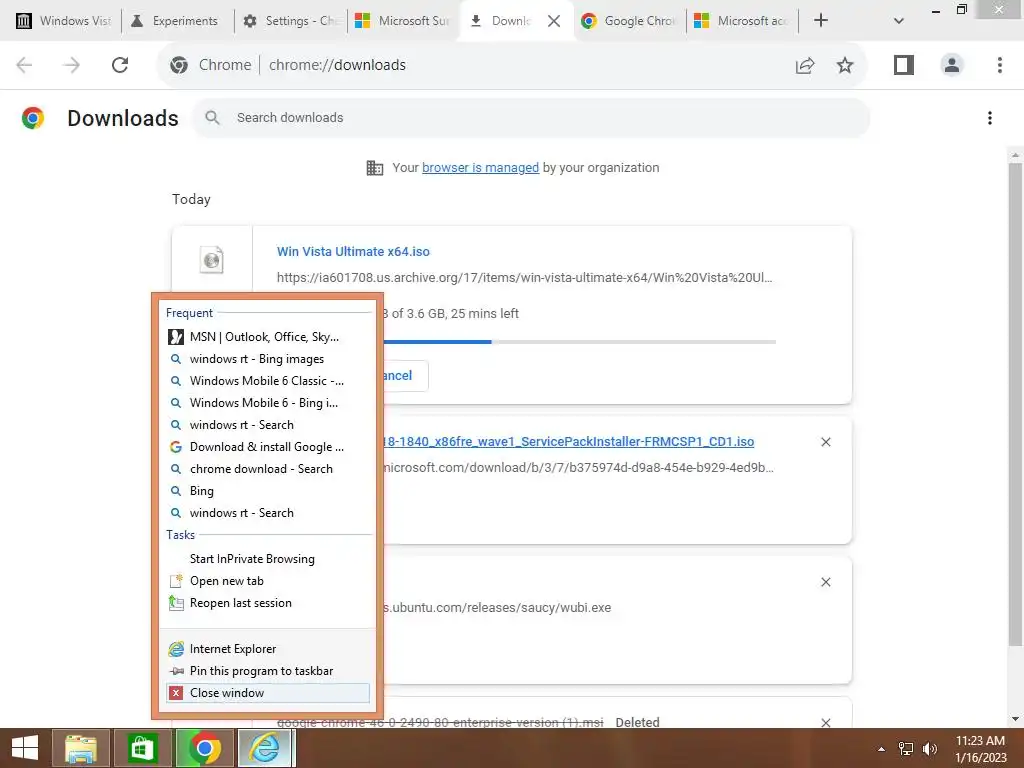Click the 'Today' date heading
The height and width of the screenshot is (768, 1024).
[x=191, y=199]
